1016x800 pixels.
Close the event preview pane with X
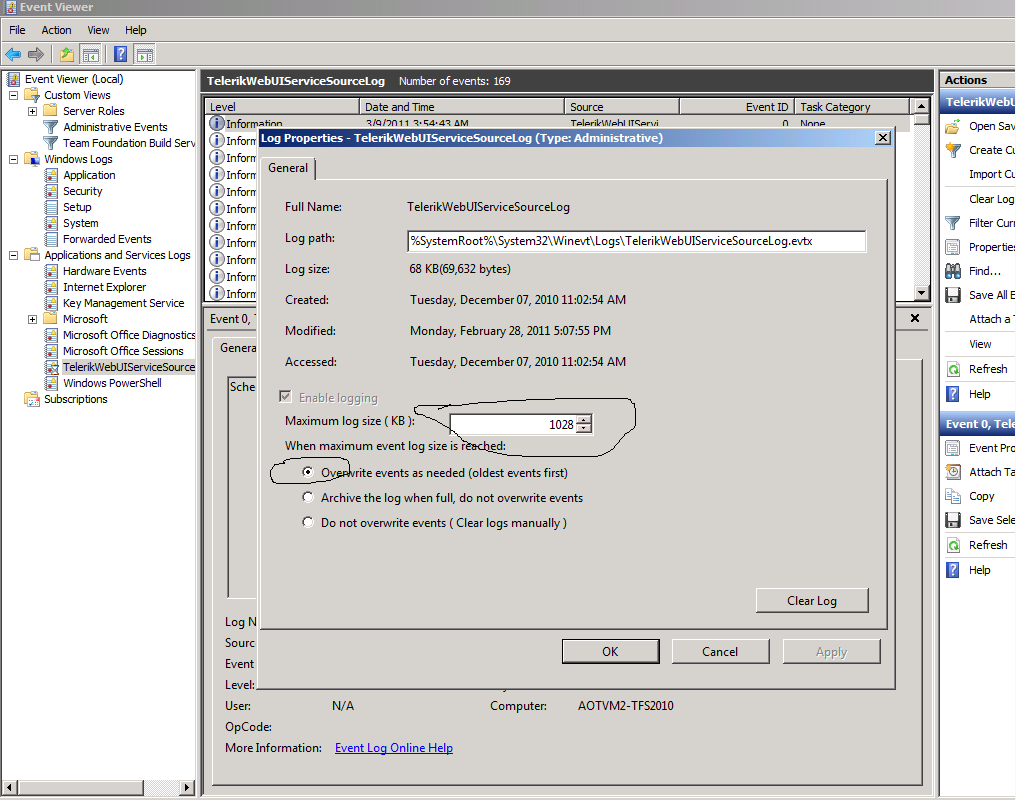pos(915,318)
